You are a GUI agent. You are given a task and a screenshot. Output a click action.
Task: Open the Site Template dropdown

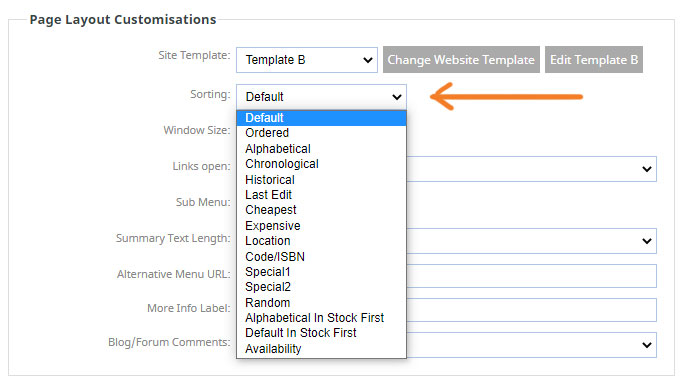[307, 60]
